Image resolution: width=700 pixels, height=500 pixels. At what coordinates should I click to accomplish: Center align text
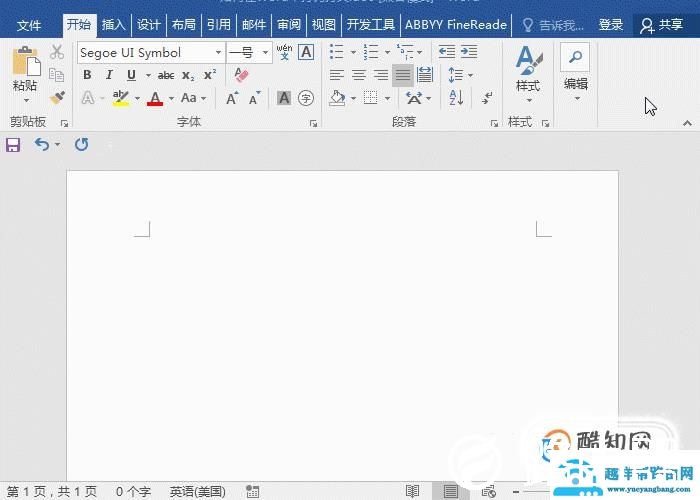[x=359, y=75]
